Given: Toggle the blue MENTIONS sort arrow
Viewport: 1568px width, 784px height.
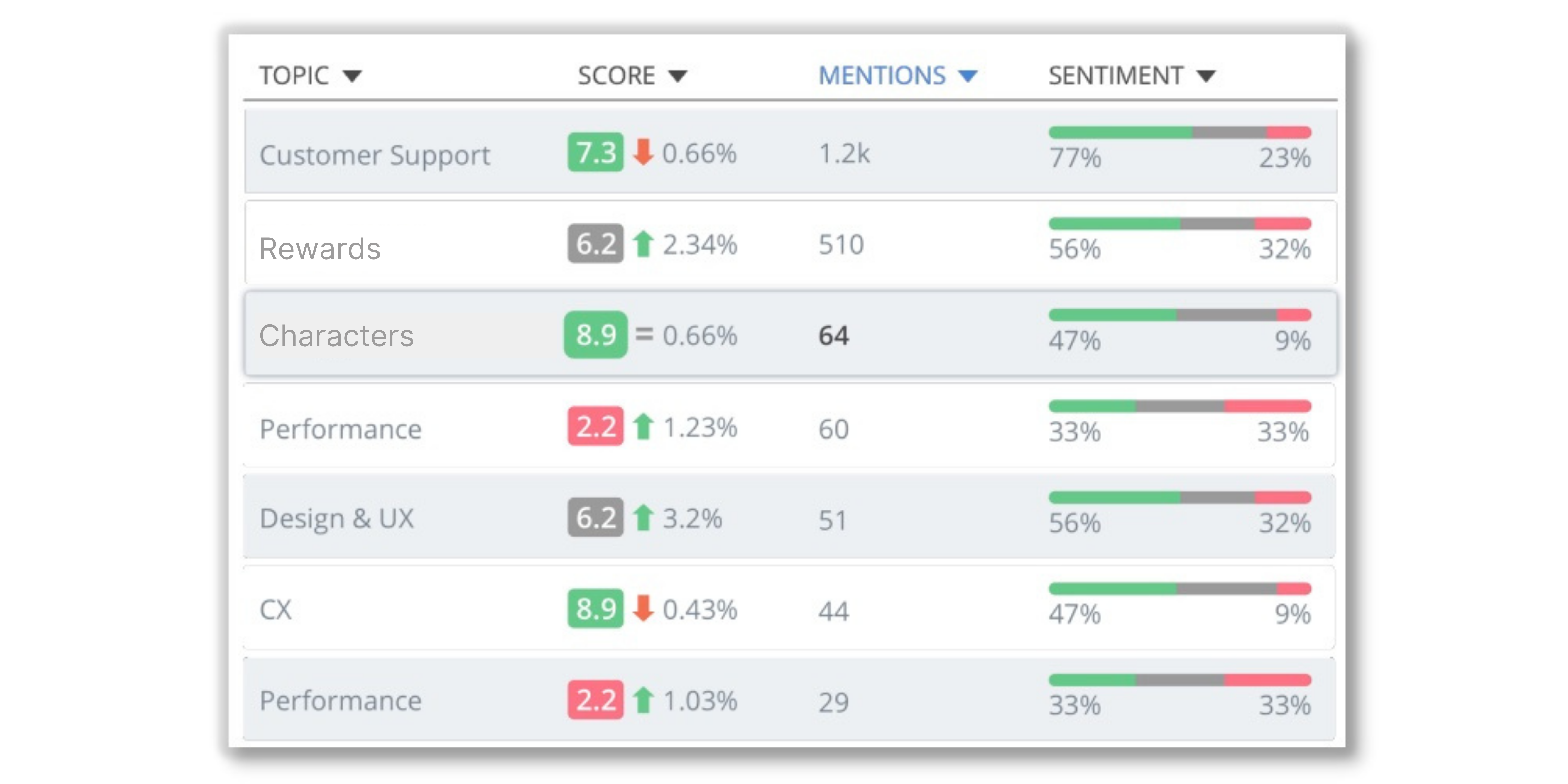Looking at the screenshot, I should 967,76.
